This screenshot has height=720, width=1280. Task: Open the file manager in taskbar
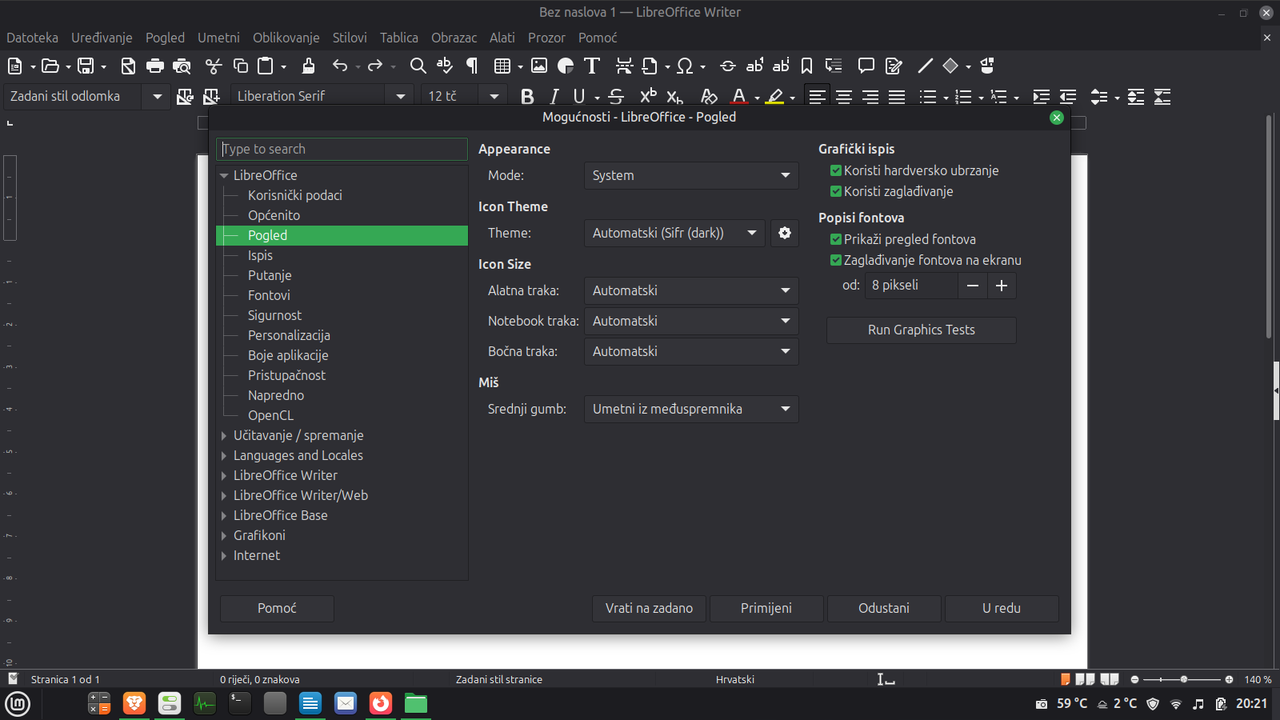point(416,703)
